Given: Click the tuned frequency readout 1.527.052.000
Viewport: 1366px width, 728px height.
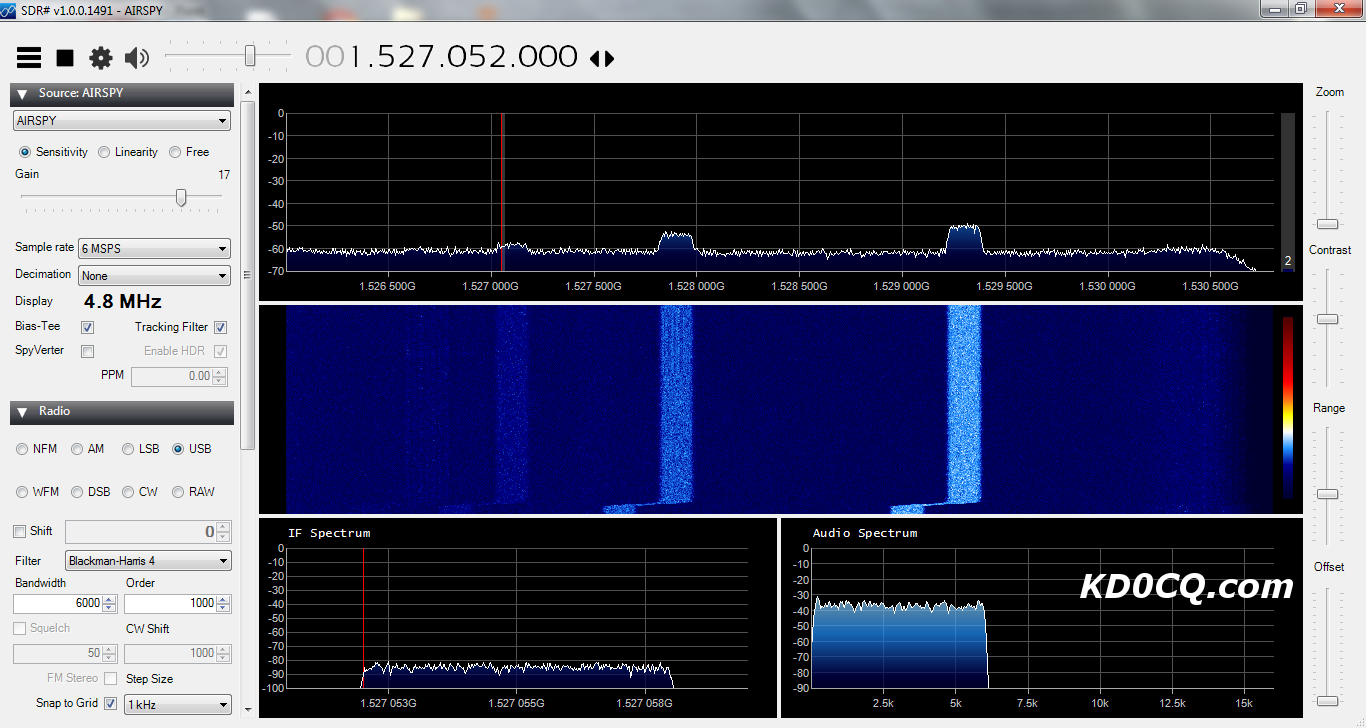Looking at the screenshot, I should point(441,57).
